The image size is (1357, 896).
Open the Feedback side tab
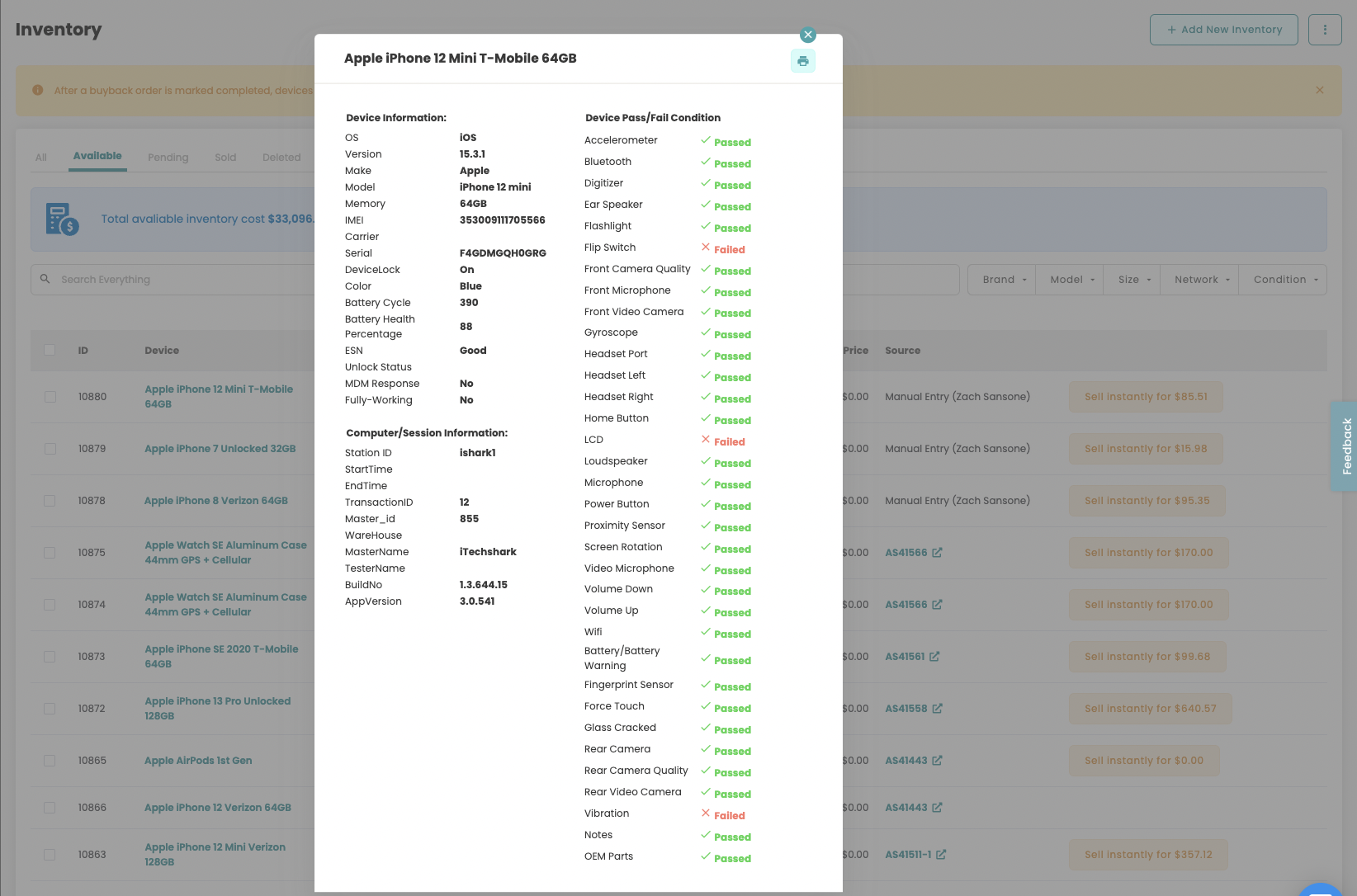tap(1345, 446)
